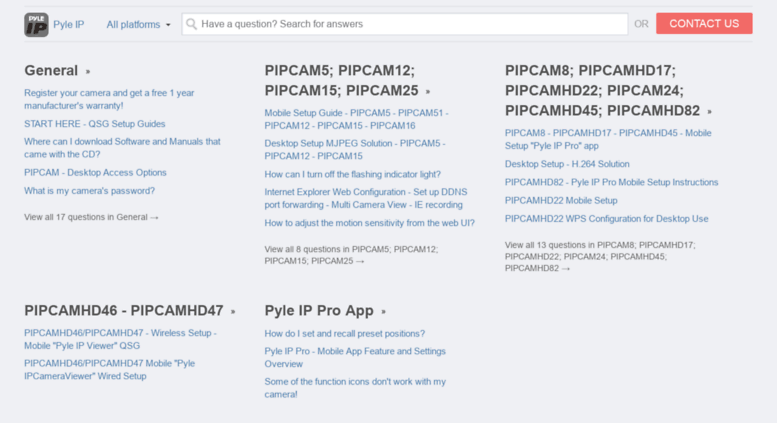
Task: Open Desktop Setup - H.264 Solution article
Action: click(x=567, y=164)
